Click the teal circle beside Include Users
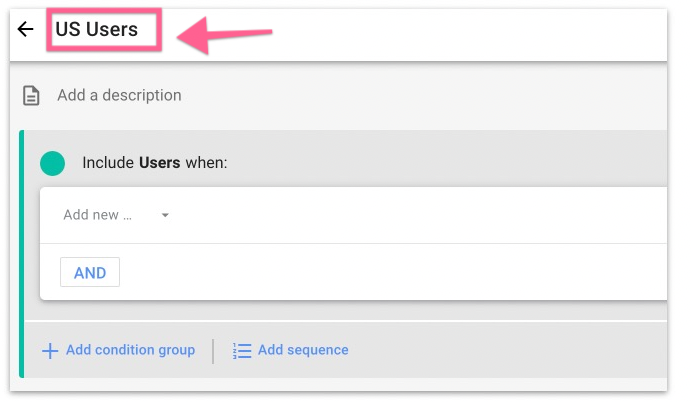Image resolution: width=691 pixels, height=402 pixels. click(x=53, y=163)
